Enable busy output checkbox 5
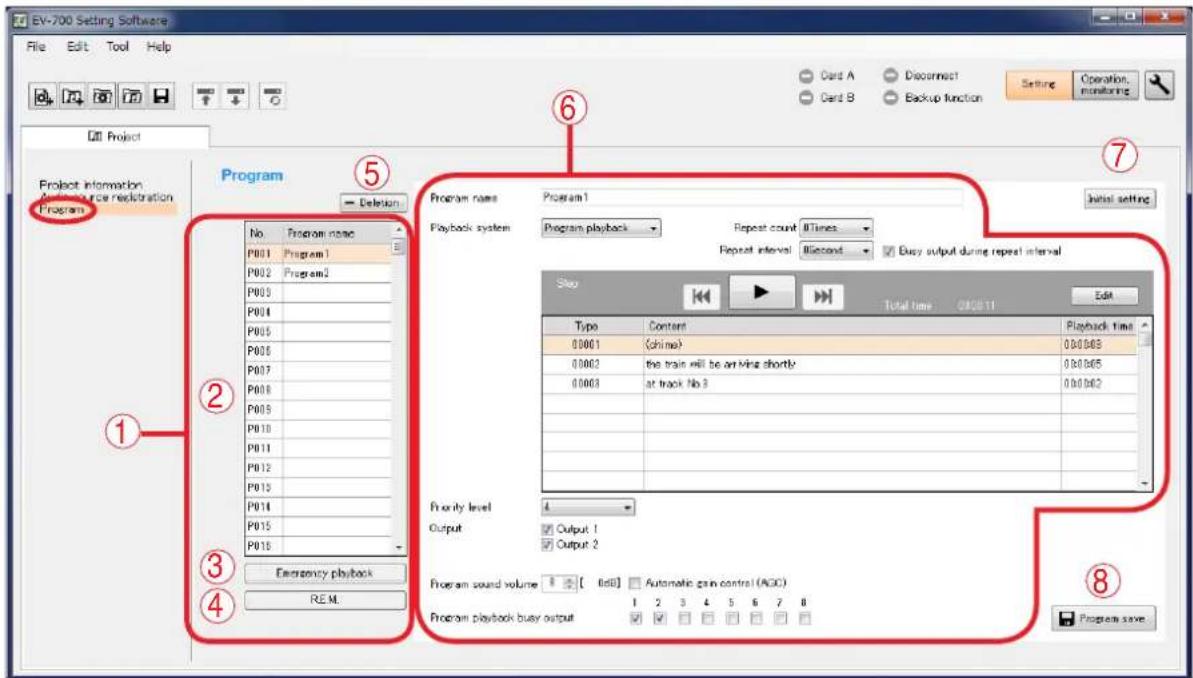Viewport: 1193px width, 678px height. 733,619
